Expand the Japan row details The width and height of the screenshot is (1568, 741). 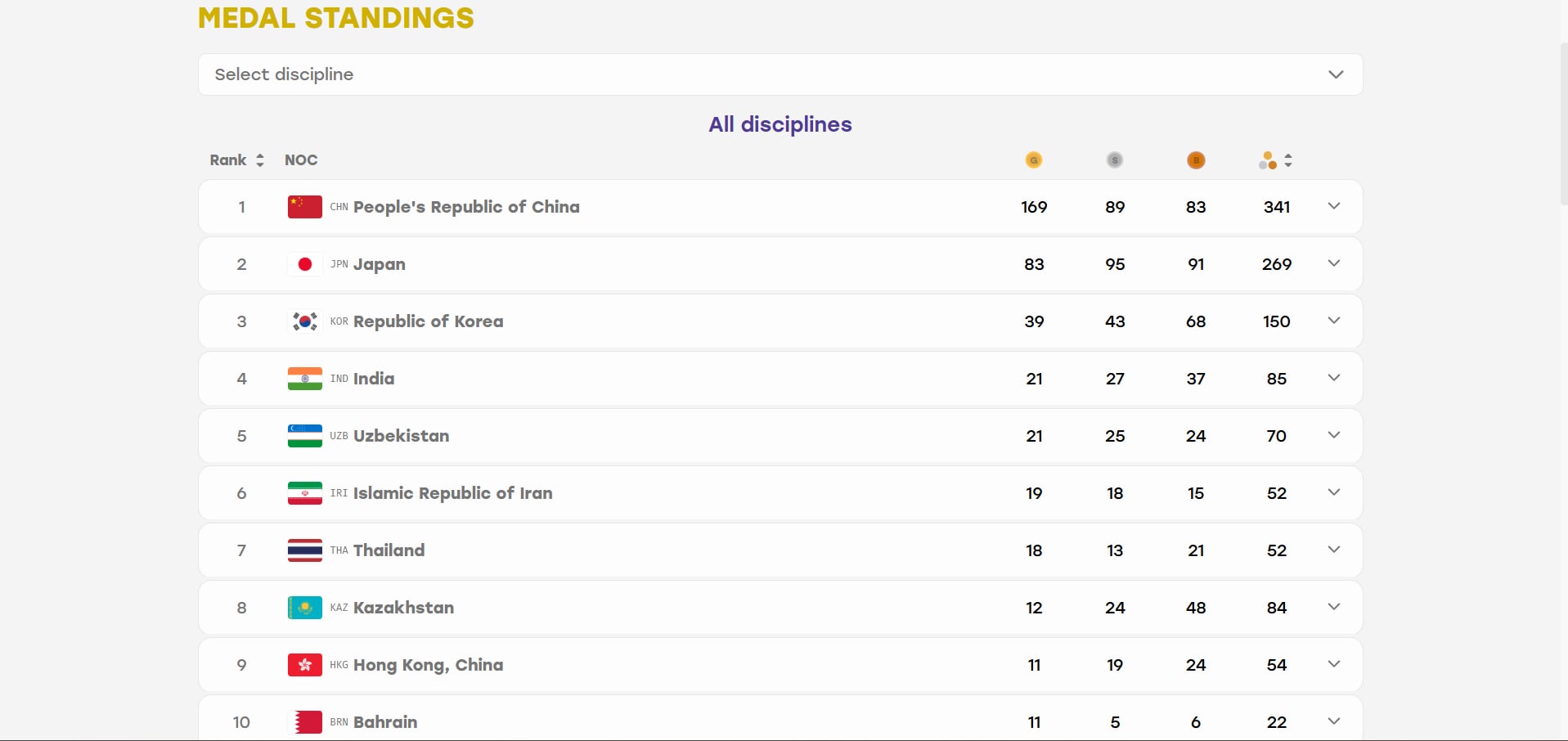[1334, 263]
